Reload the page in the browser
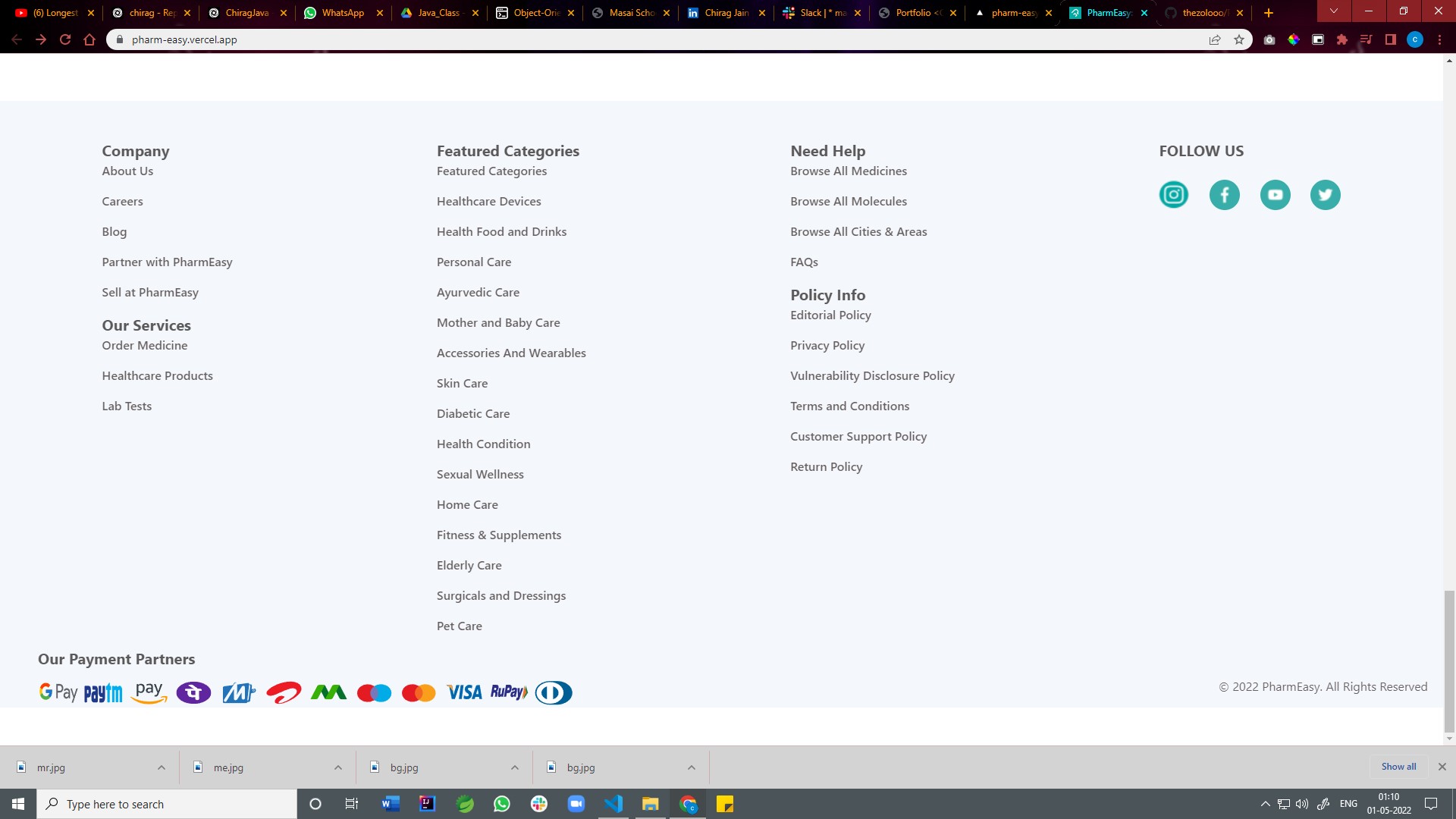 65,39
